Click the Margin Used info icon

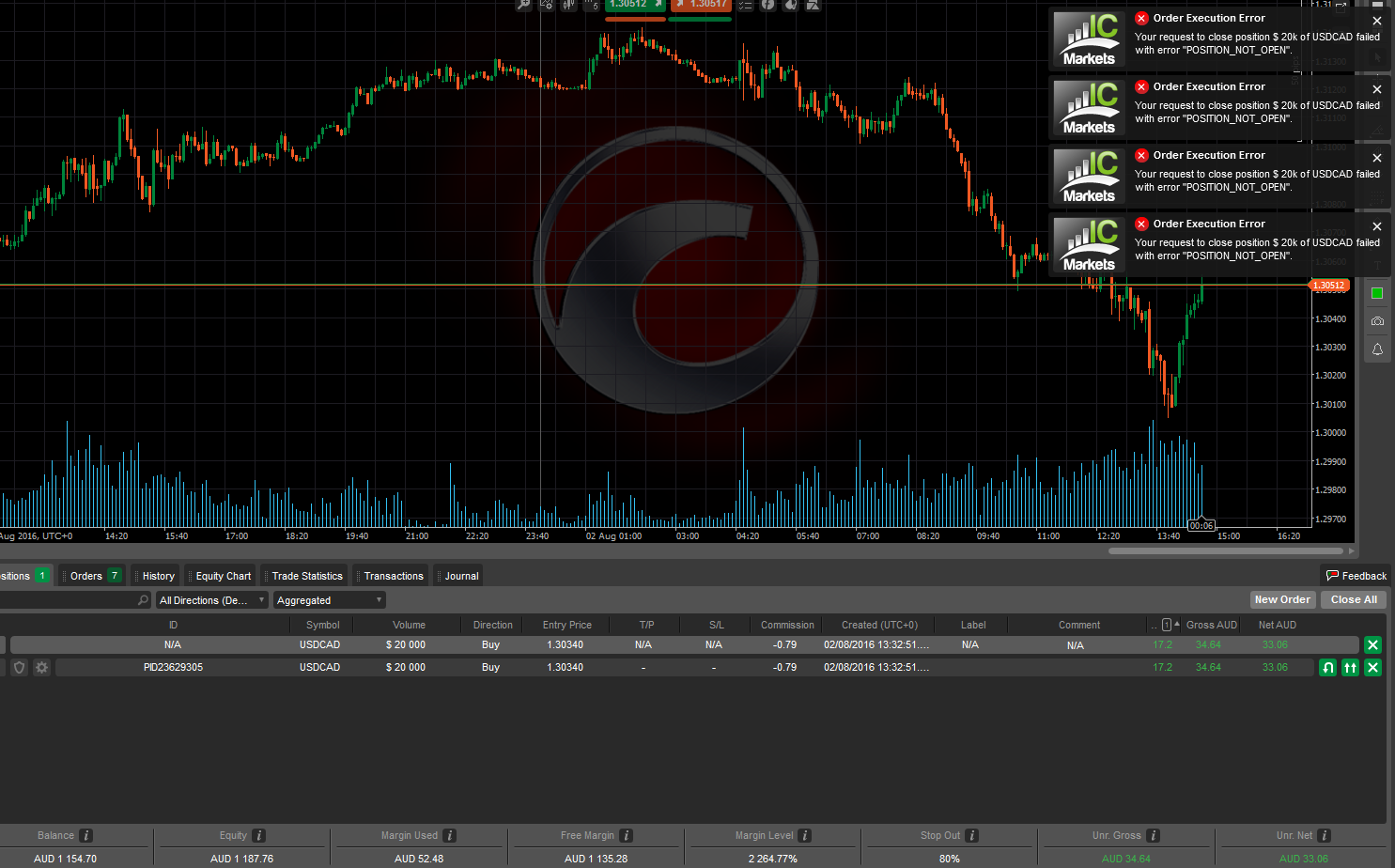click(x=450, y=835)
